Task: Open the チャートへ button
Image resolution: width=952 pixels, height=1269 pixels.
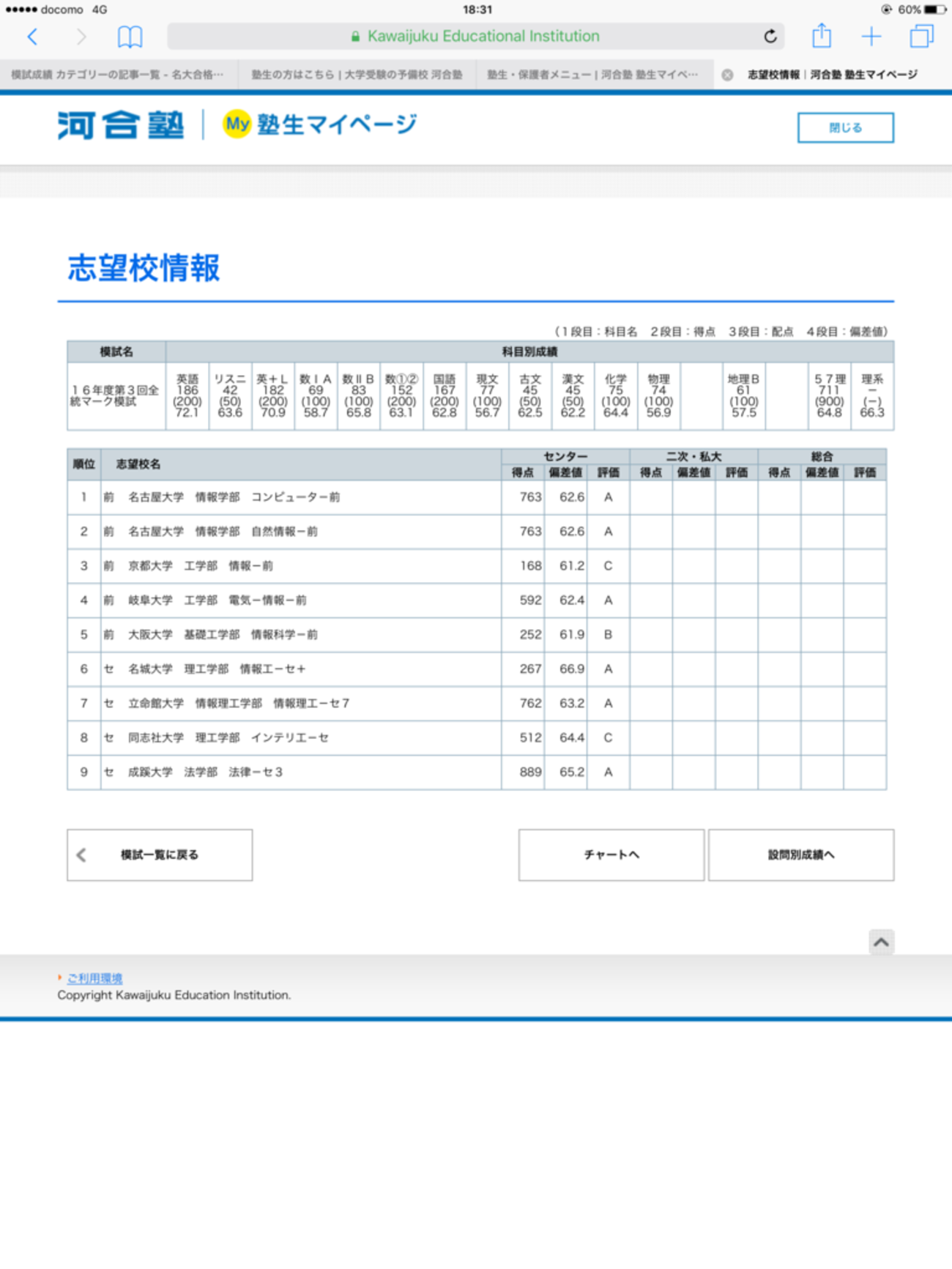Action: pyautogui.click(x=611, y=855)
